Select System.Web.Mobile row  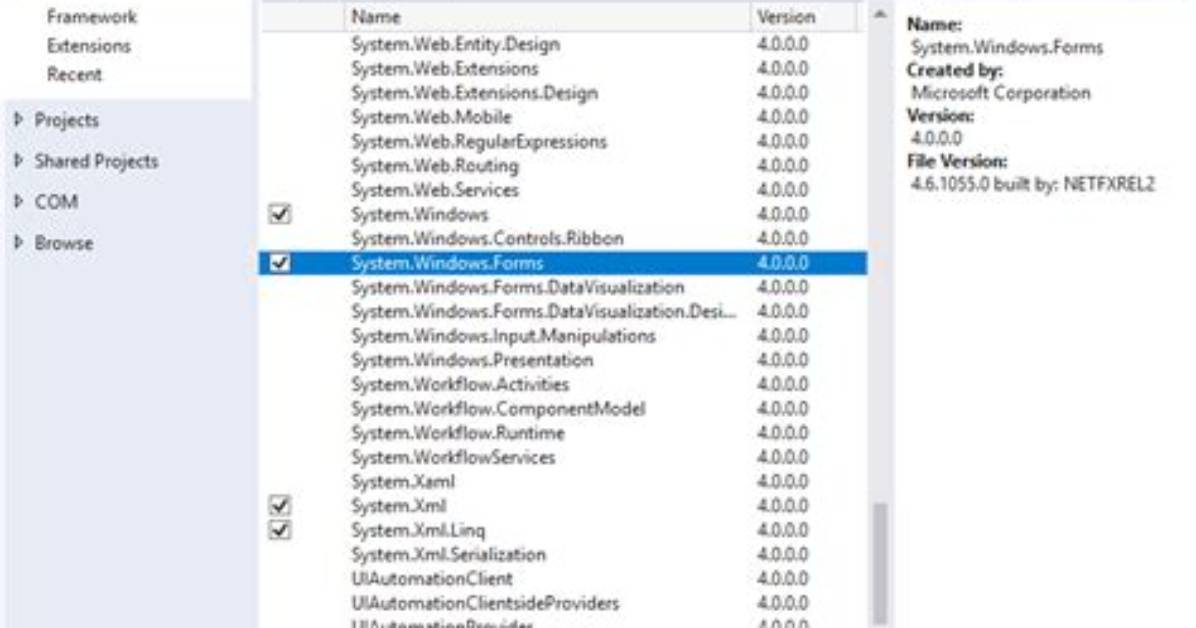point(563,118)
